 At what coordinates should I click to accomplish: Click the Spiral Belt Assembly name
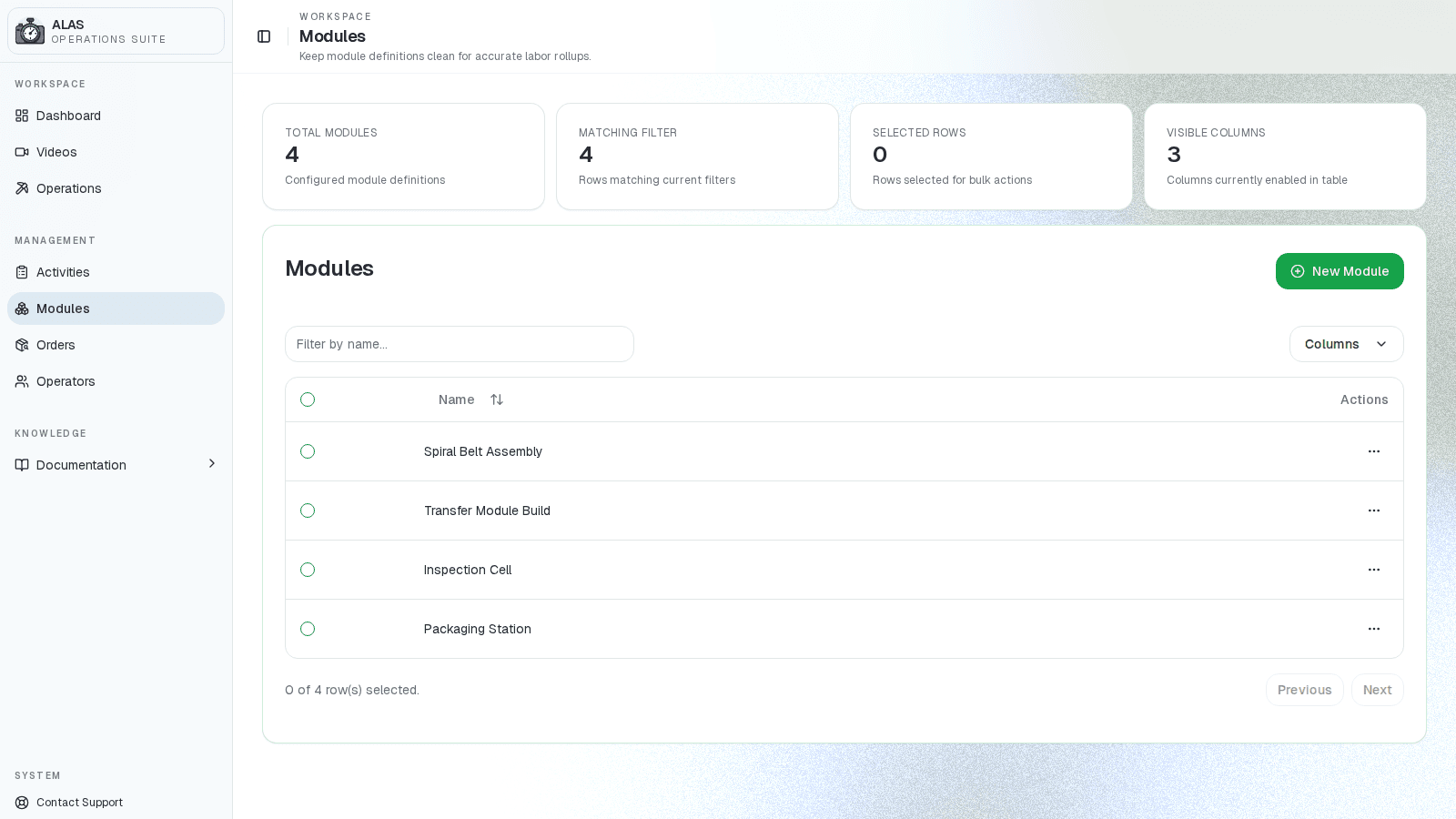[483, 451]
